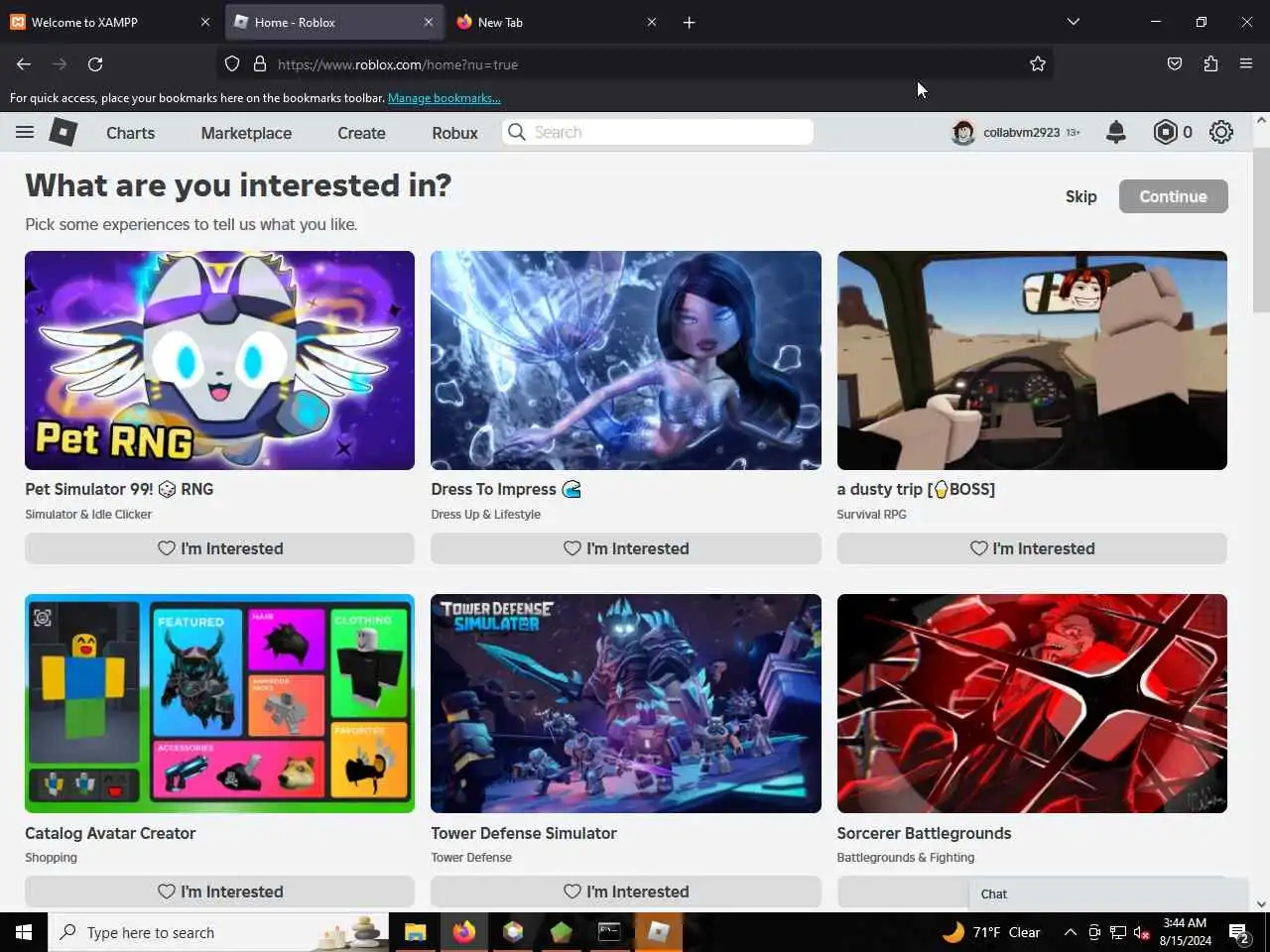
Task: Go back to the previous page
Action: 24,64
